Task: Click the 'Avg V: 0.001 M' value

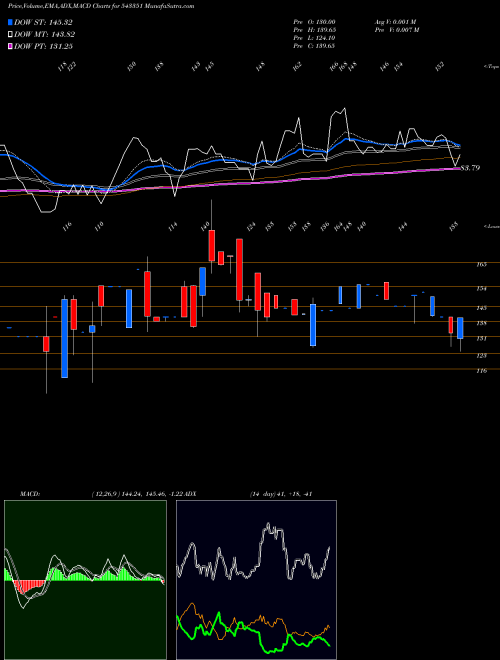Action: [395, 22]
